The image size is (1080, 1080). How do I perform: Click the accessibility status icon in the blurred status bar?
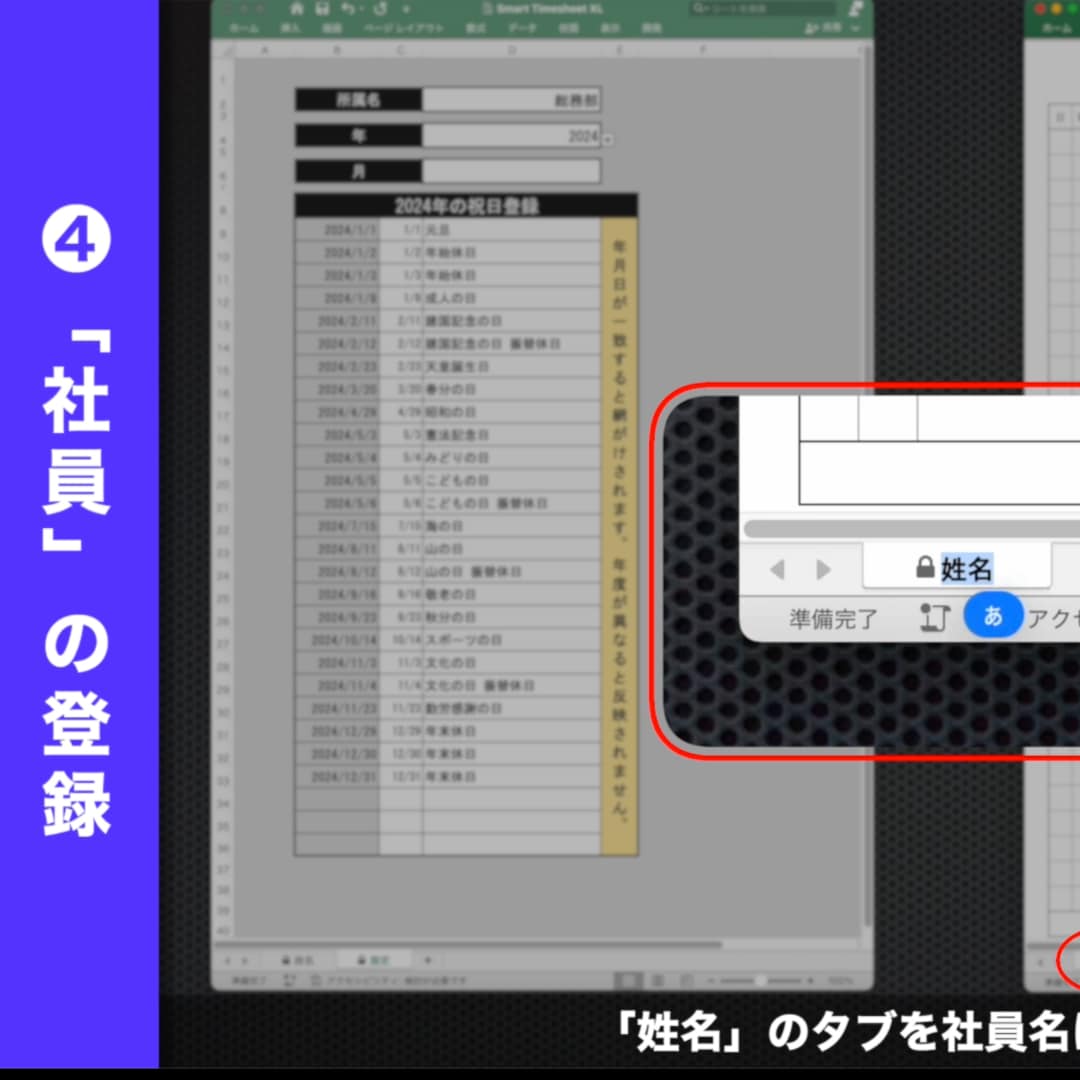[x=315, y=979]
